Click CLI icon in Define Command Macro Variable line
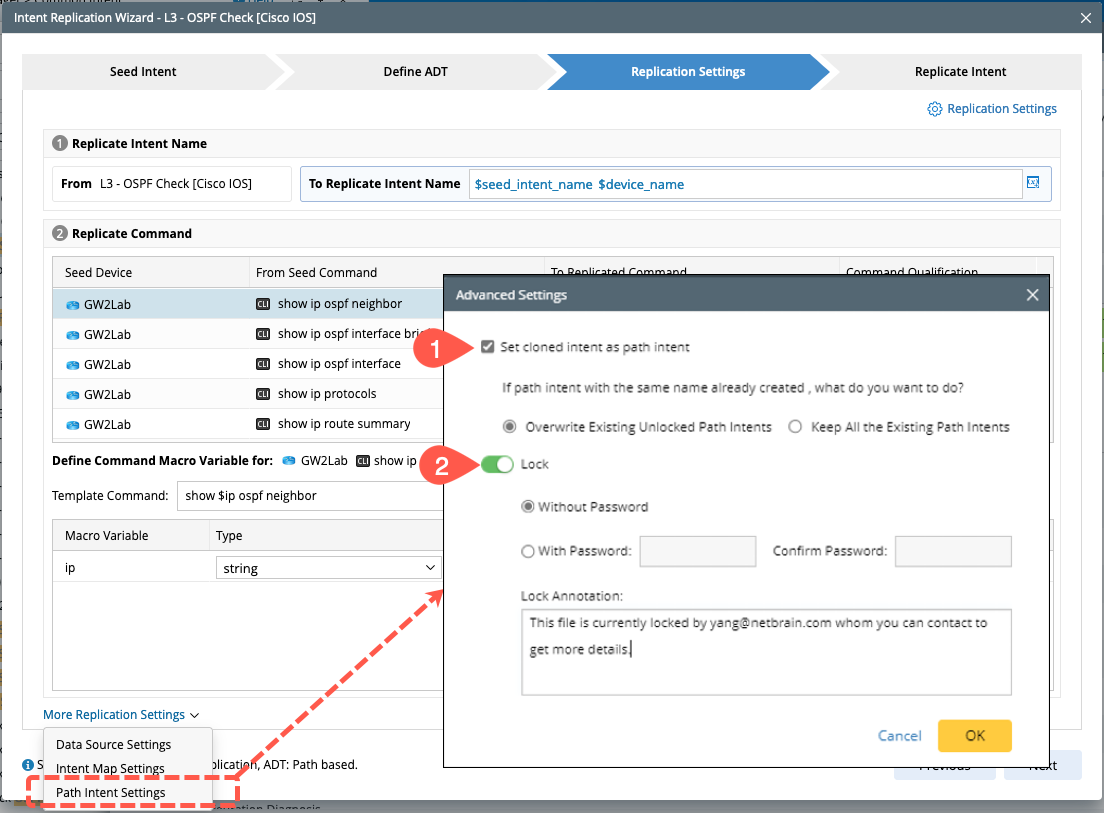The image size is (1104, 815). (x=363, y=461)
